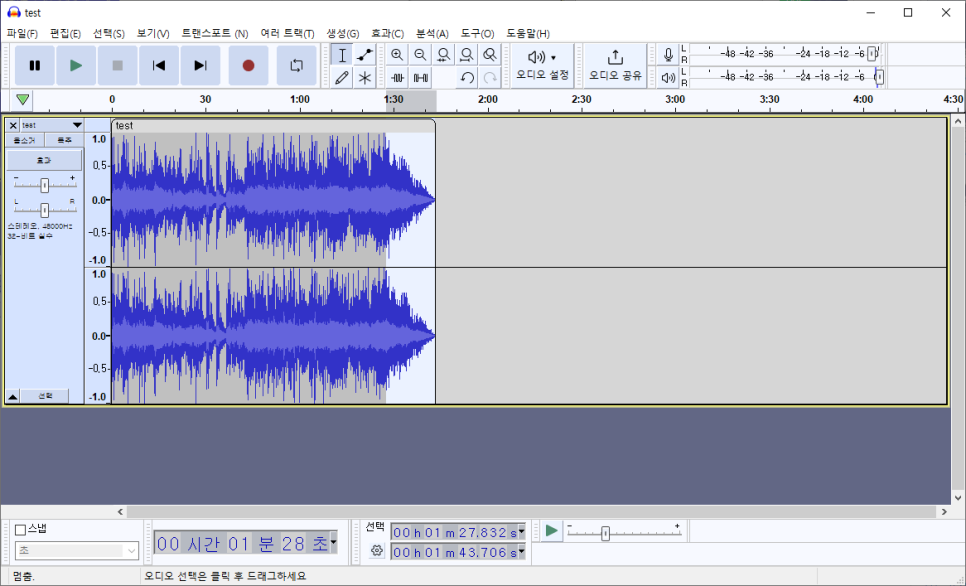Activate the Multi-tool
The height and width of the screenshot is (586, 966).
pos(364,77)
